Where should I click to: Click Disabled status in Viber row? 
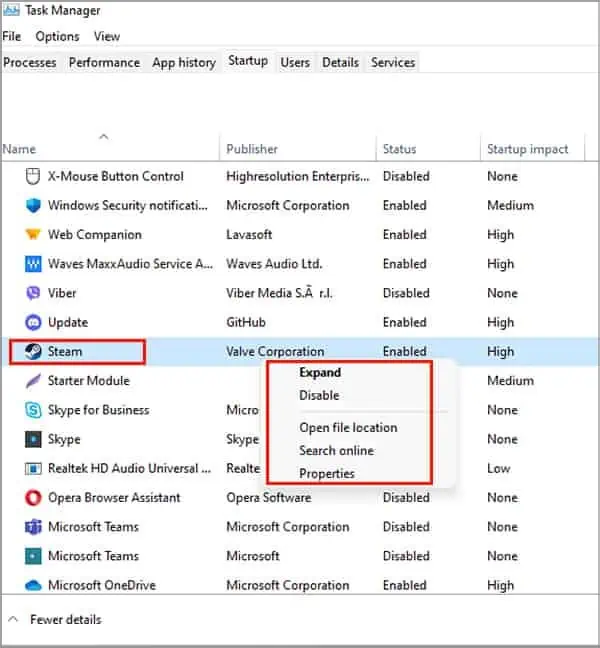pos(406,293)
